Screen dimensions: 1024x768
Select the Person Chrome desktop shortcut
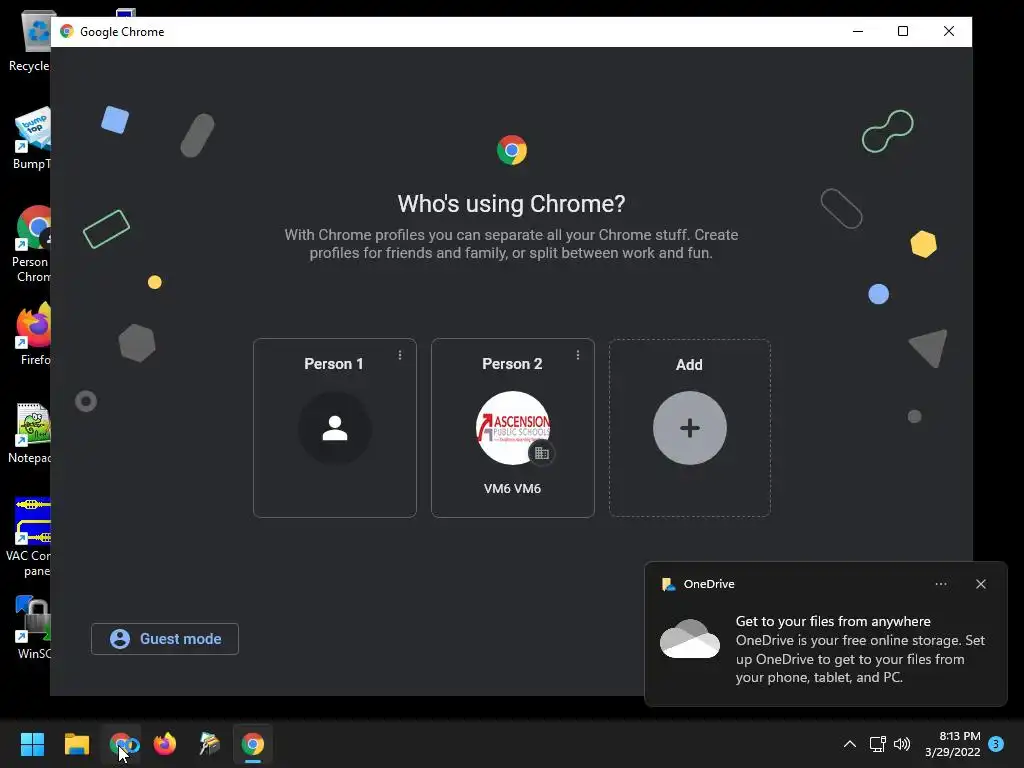click(31, 244)
